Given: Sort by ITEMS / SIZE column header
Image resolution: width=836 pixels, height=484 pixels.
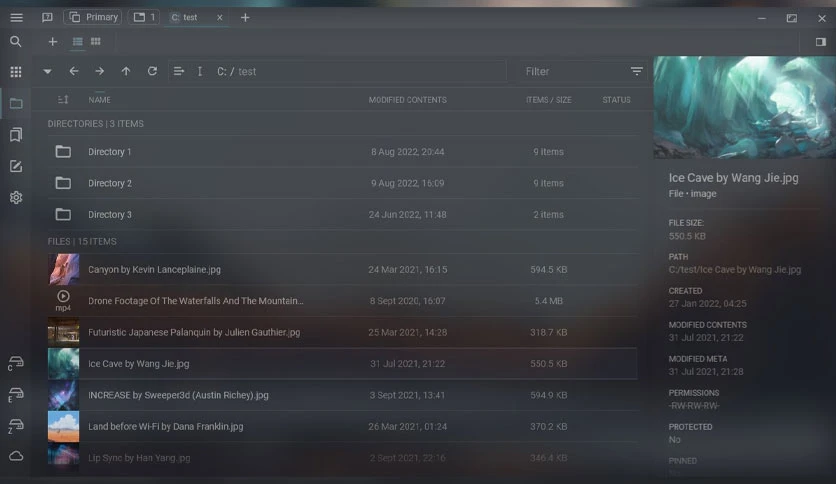Looking at the screenshot, I should click(x=549, y=100).
